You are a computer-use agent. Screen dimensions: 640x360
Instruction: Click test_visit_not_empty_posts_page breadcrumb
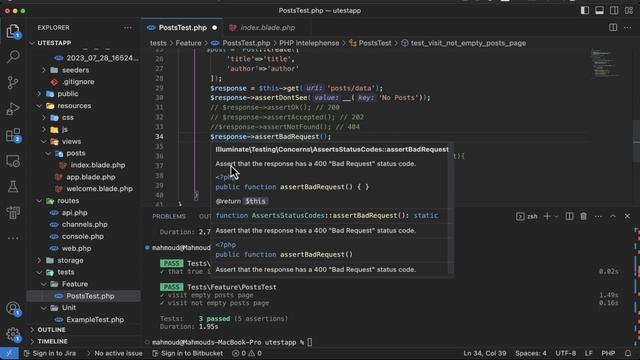click(464, 43)
